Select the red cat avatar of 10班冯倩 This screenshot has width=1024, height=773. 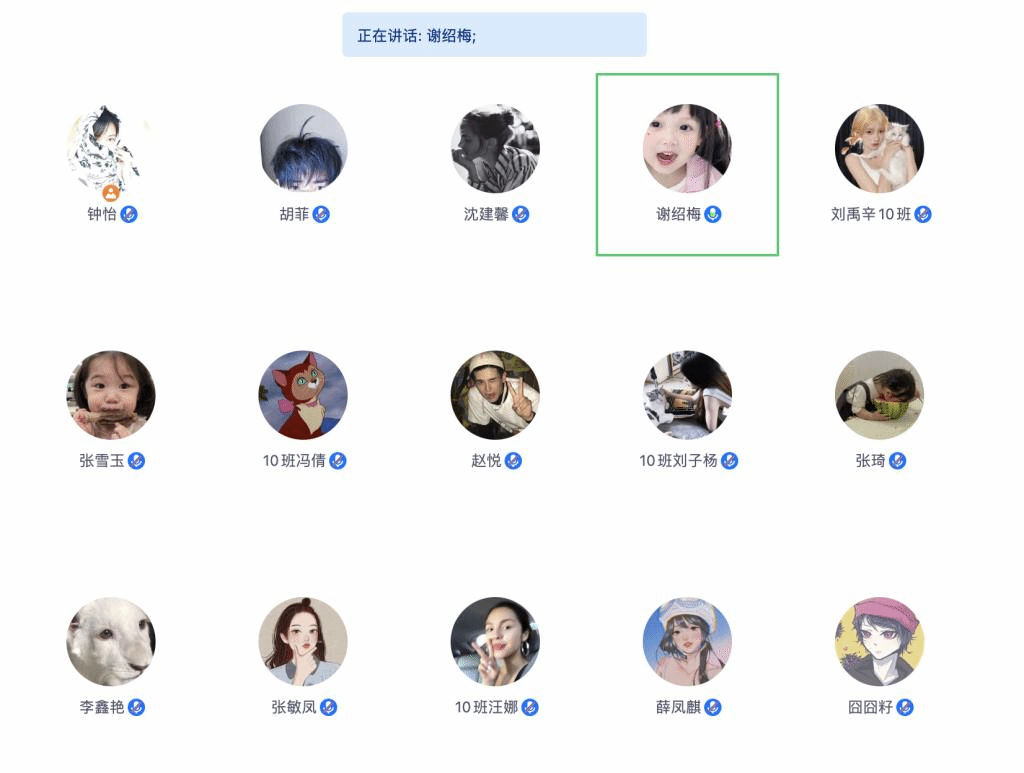pos(303,395)
